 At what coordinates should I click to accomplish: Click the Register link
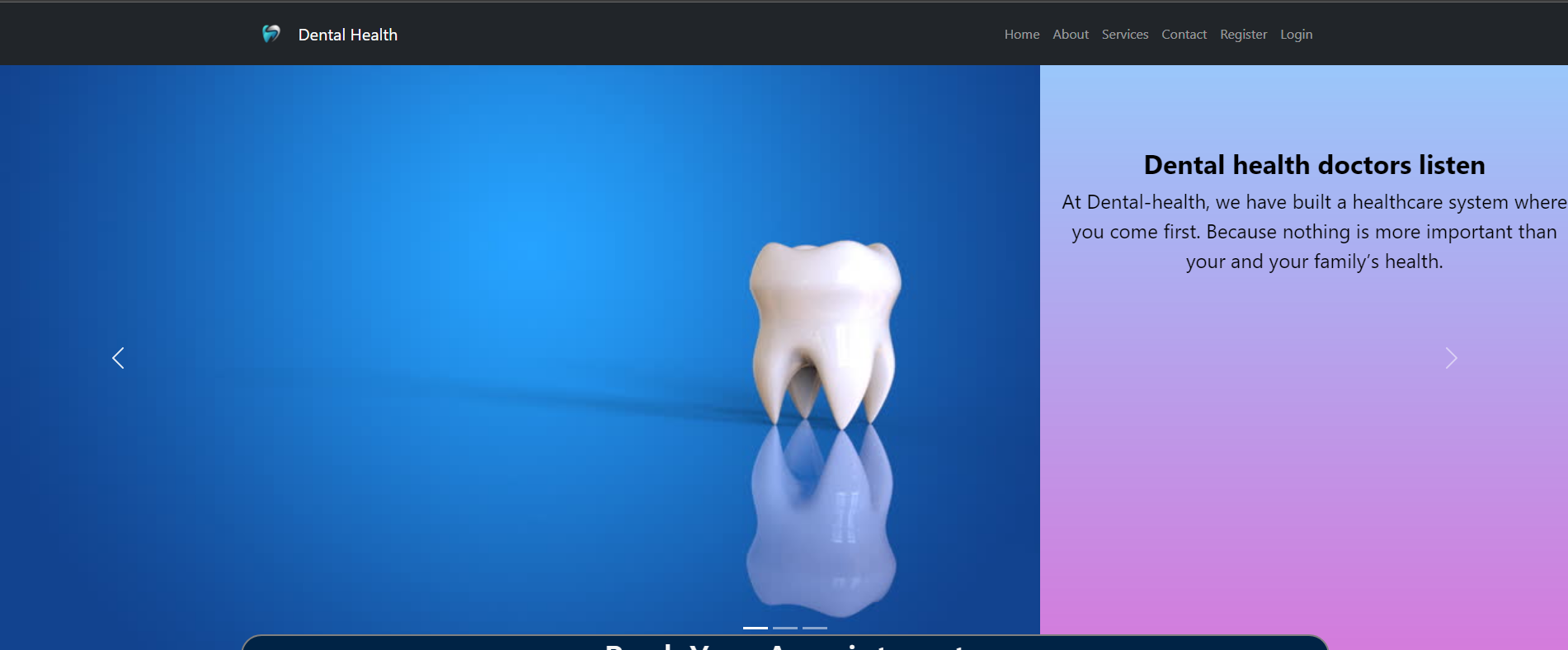tap(1243, 35)
